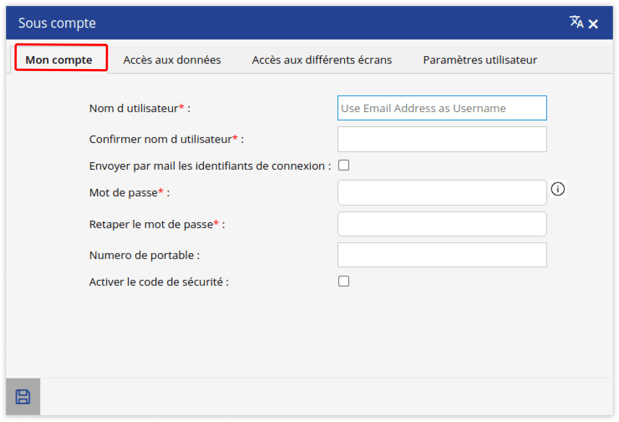619x422 pixels.
Task: Focus the Nom d utilisateur input field
Action: pyautogui.click(x=442, y=108)
